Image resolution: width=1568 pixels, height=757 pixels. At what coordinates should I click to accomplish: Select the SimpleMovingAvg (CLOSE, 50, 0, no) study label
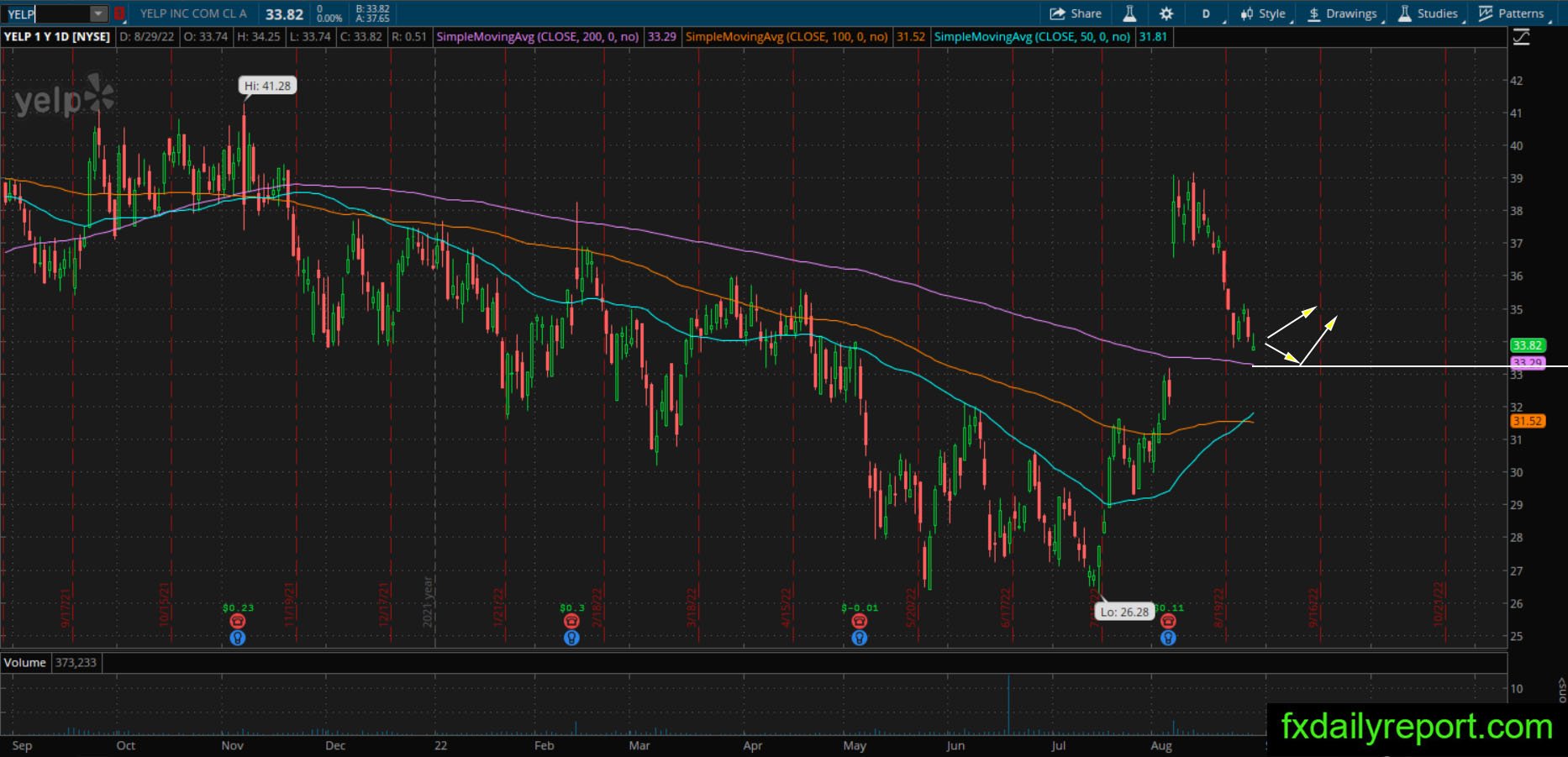[1033, 37]
